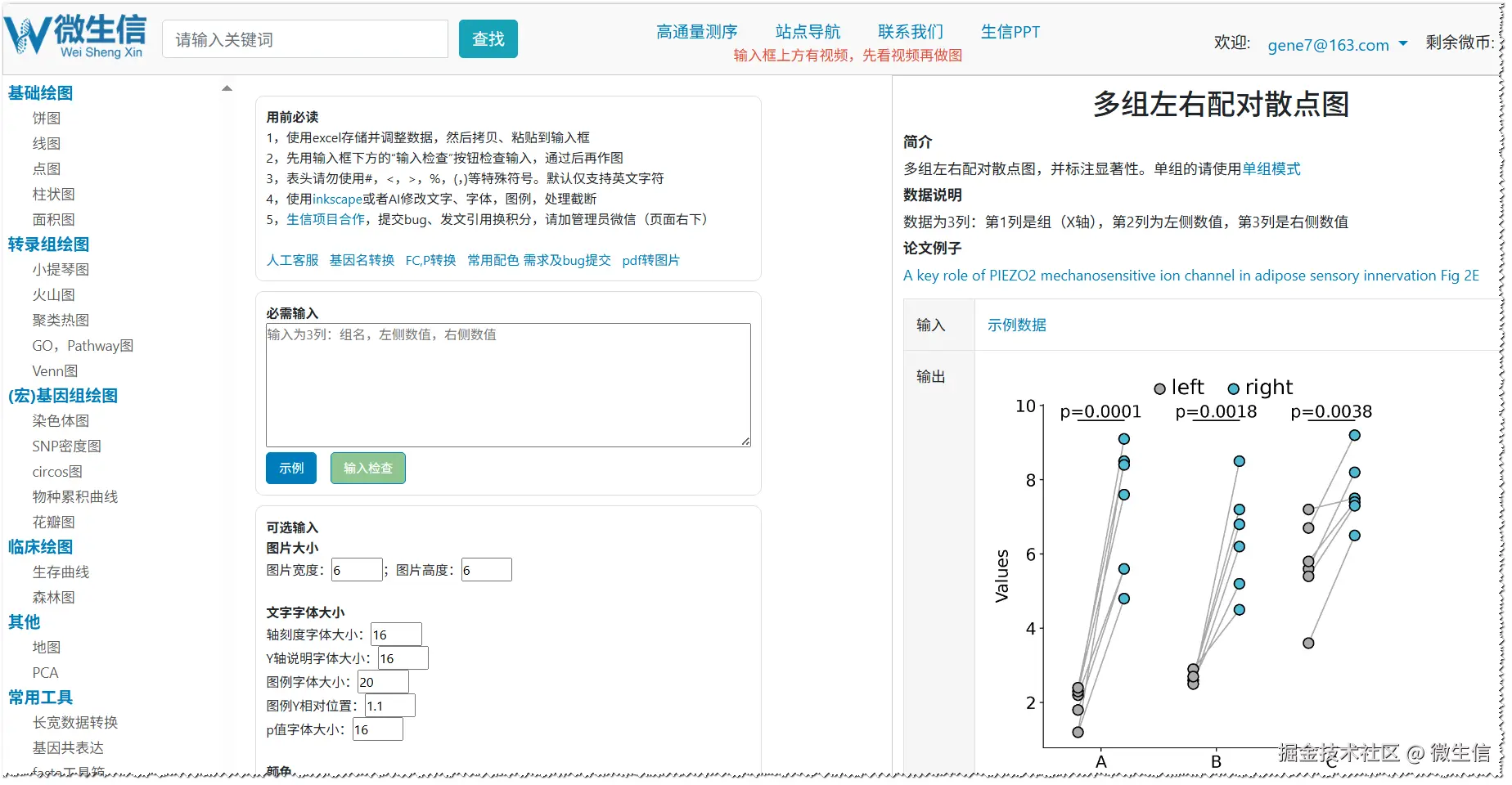Viewport: 1512px width, 785px height.
Task: Open the pdf转图片 link
Action: (651, 260)
